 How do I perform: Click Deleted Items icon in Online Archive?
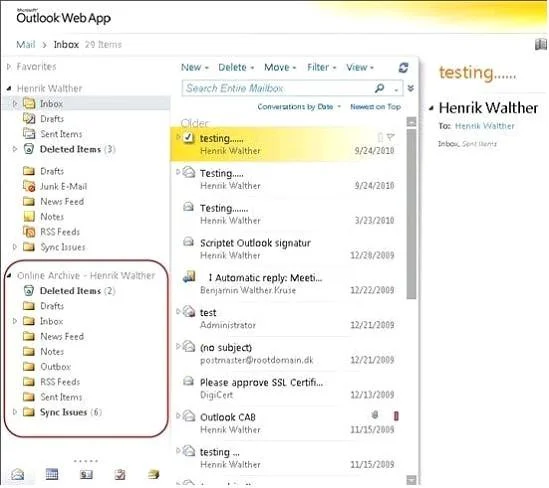pos(29,291)
